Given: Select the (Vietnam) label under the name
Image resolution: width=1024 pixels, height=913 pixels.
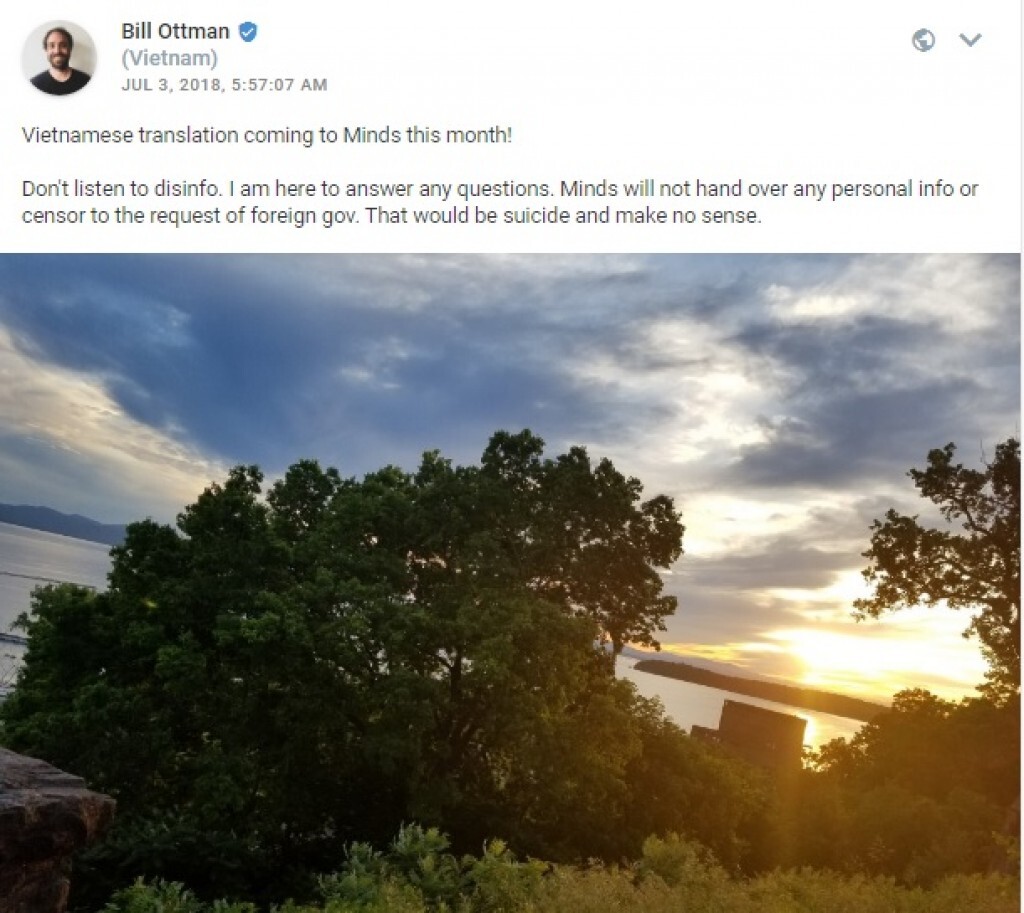Looking at the screenshot, I should (x=169, y=59).
